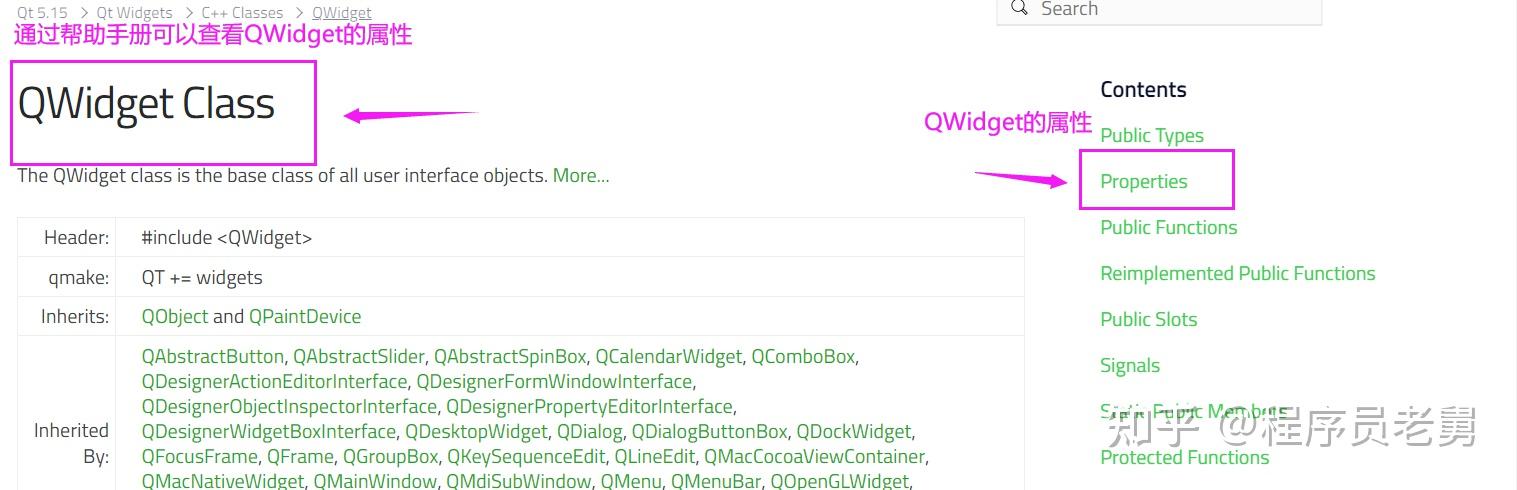Open the C++ Classes breadcrumb
Viewport: 1517px width, 490px height.
242,13
